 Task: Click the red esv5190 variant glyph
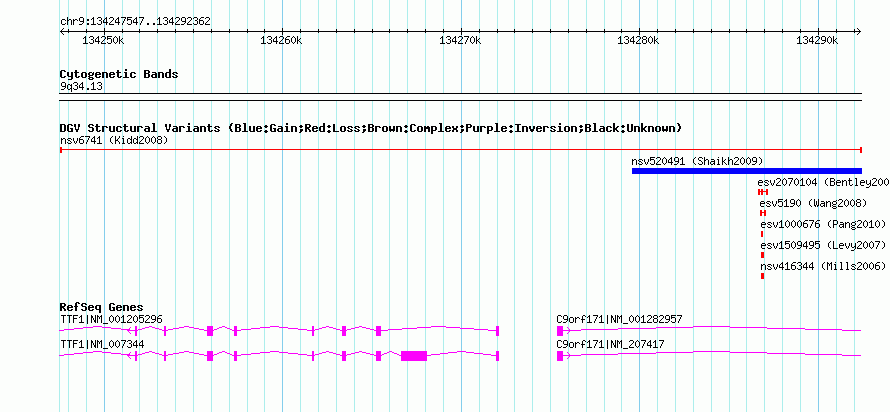[x=763, y=213]
